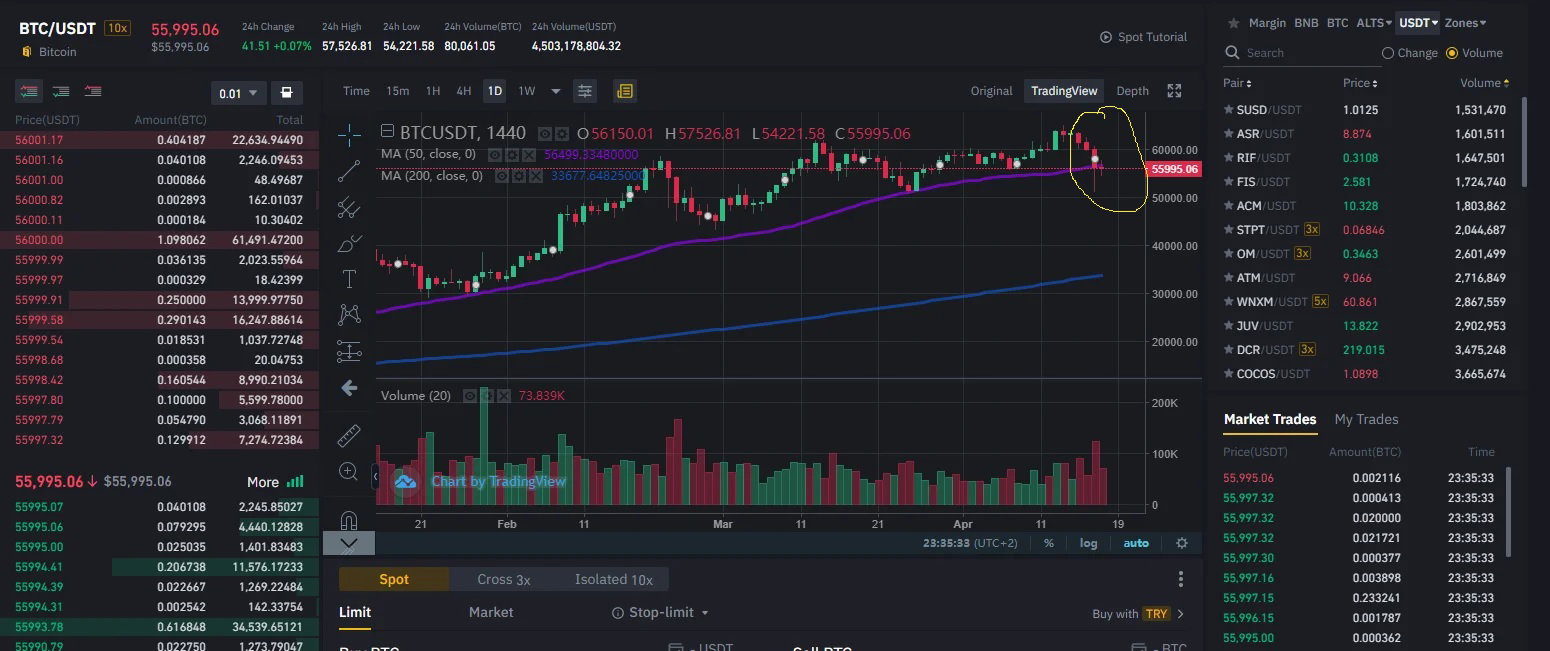Select the trend line drawing tool
Screen dimensions: 1550x651
click(x=349, y=171)
